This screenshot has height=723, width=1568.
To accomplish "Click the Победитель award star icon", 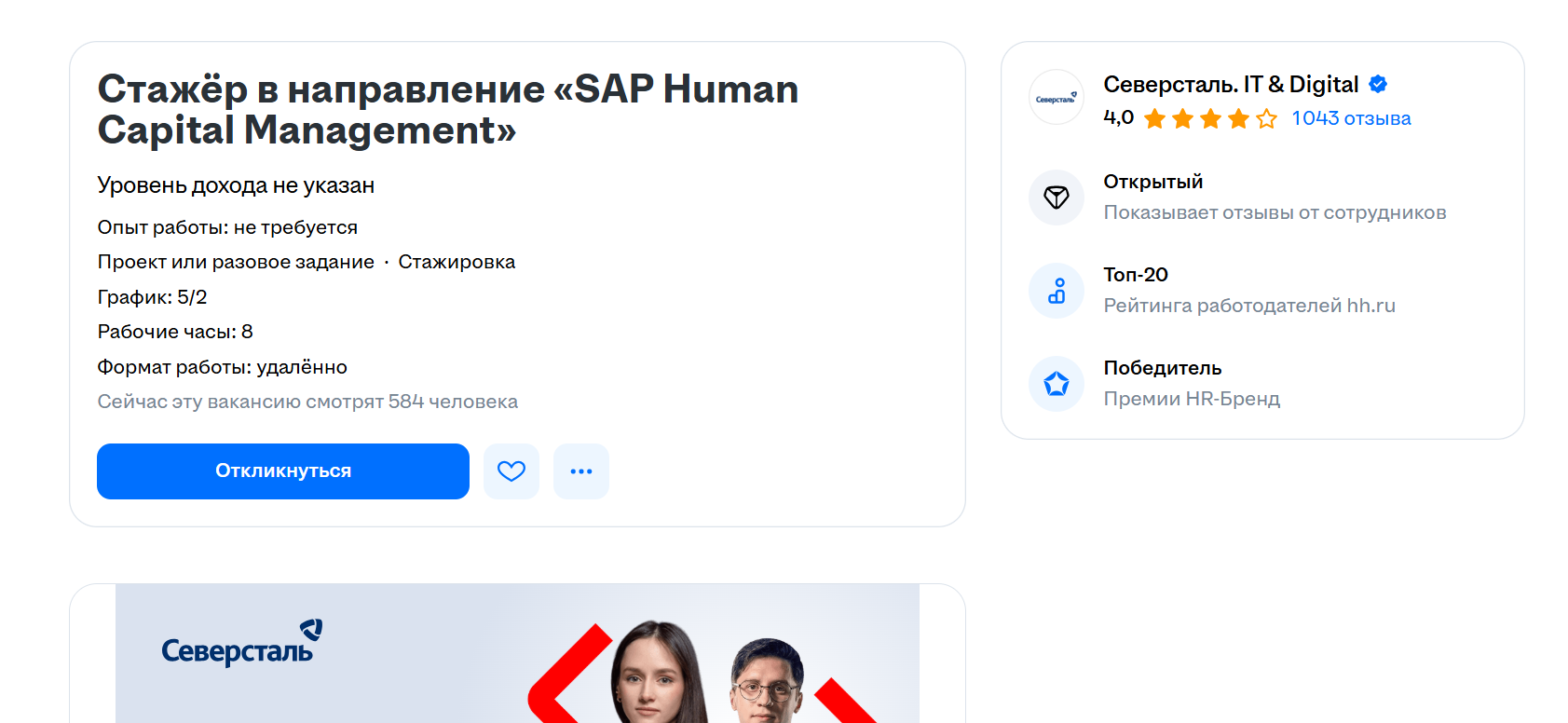I will pyautogui.click(x=1057, y=384).
